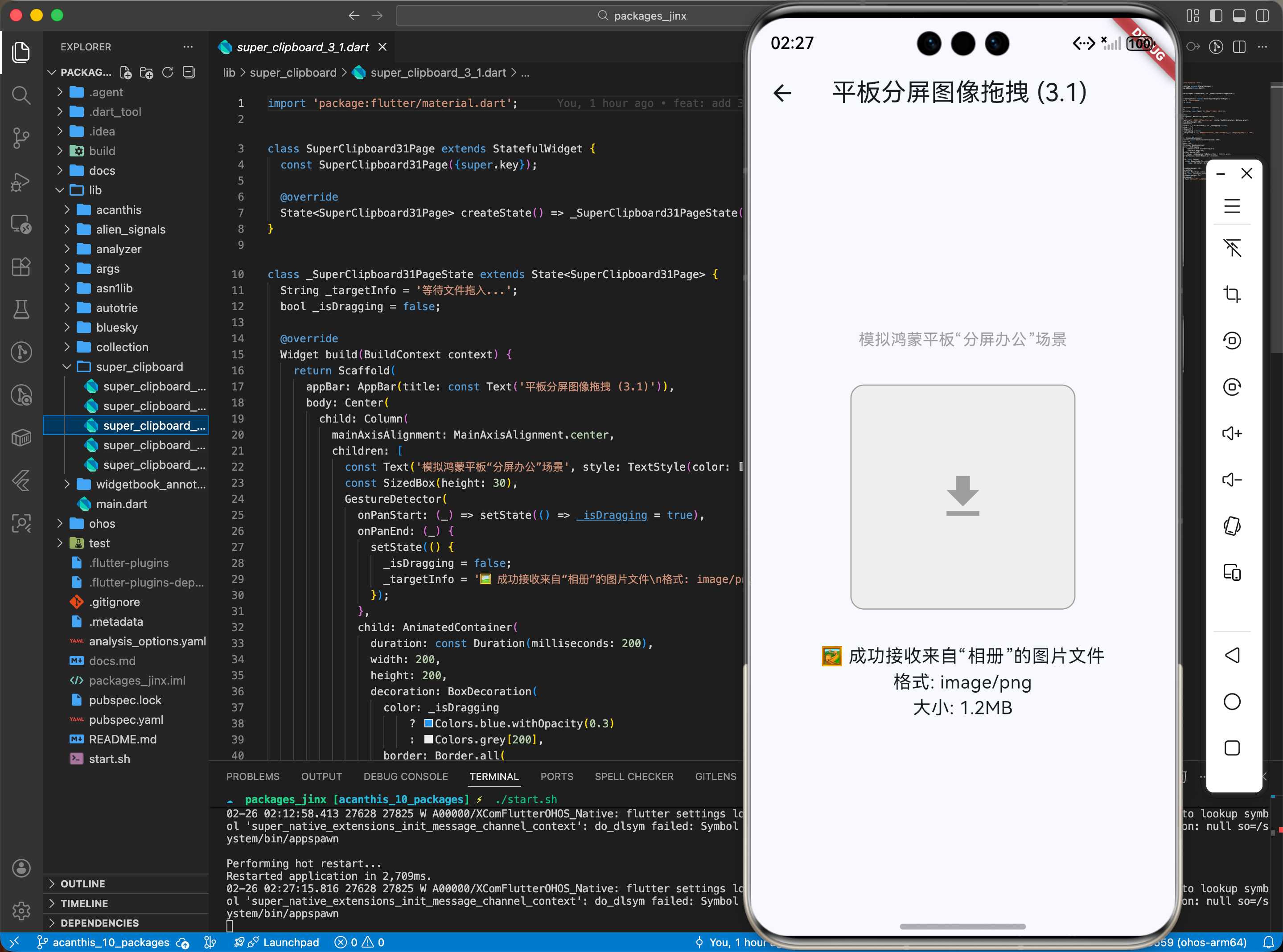Open the Extensions view
1283x952 pixels.
(21, 266)
